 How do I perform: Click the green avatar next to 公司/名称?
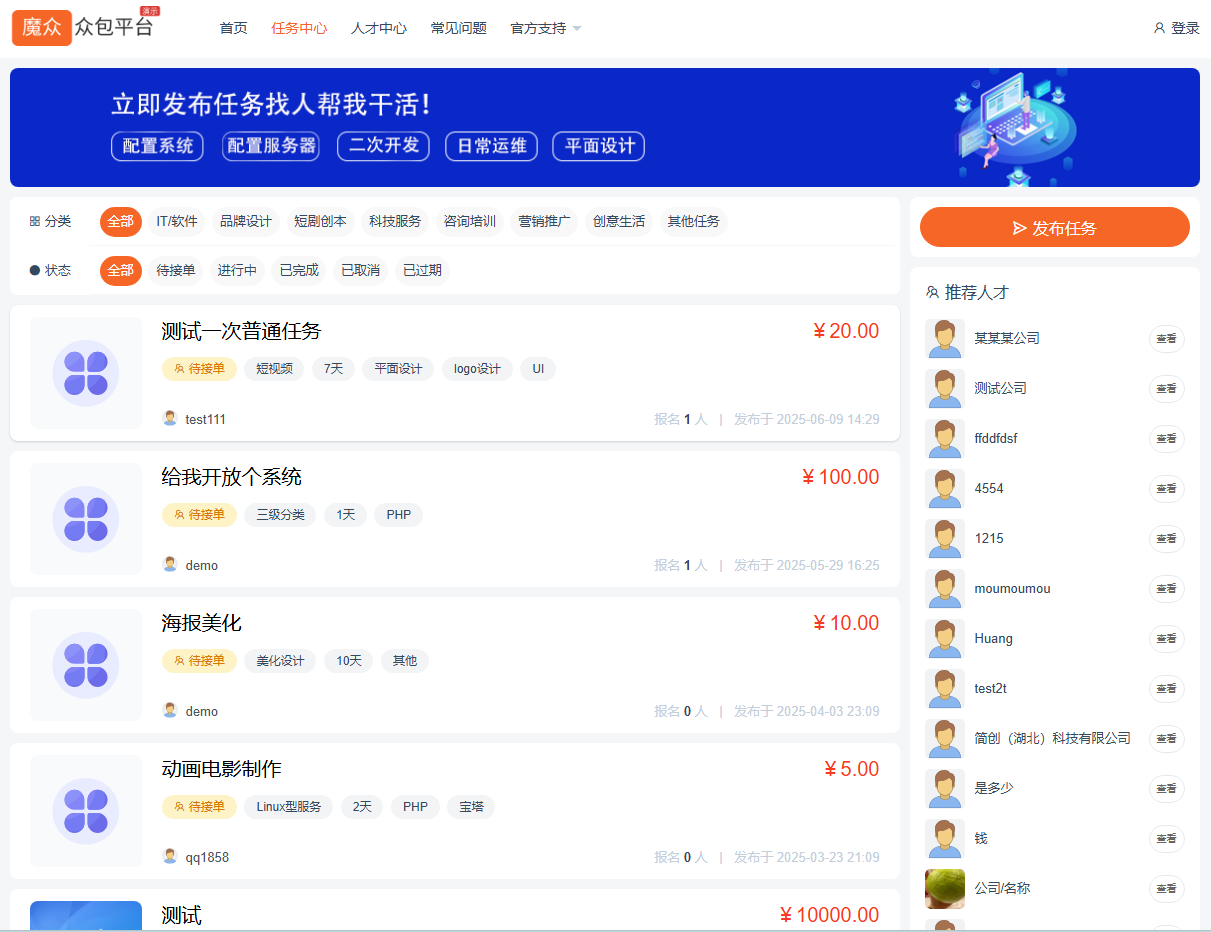tap(944, 888)
